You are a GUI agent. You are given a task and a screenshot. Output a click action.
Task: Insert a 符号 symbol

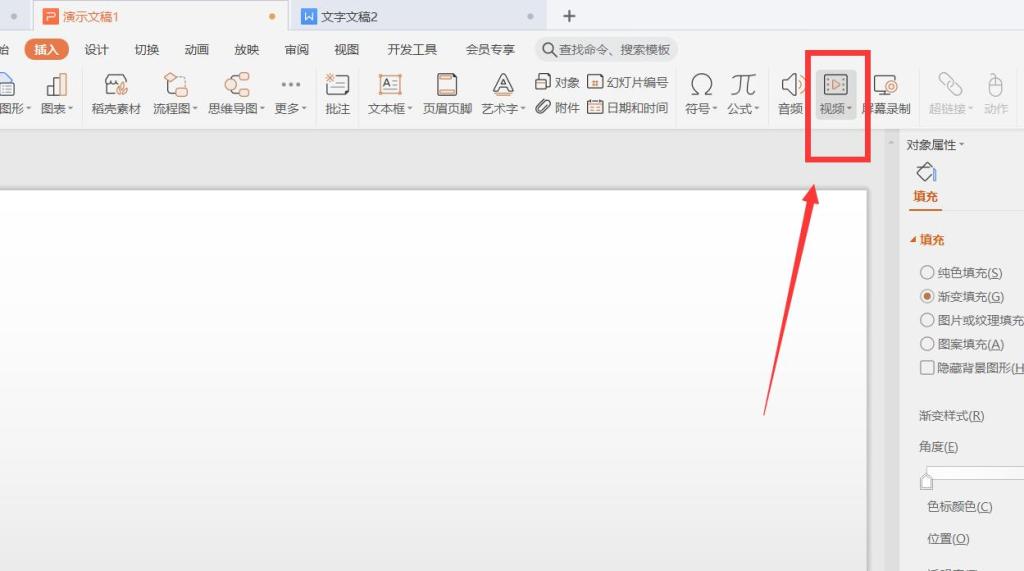click(x=701, y=94)
